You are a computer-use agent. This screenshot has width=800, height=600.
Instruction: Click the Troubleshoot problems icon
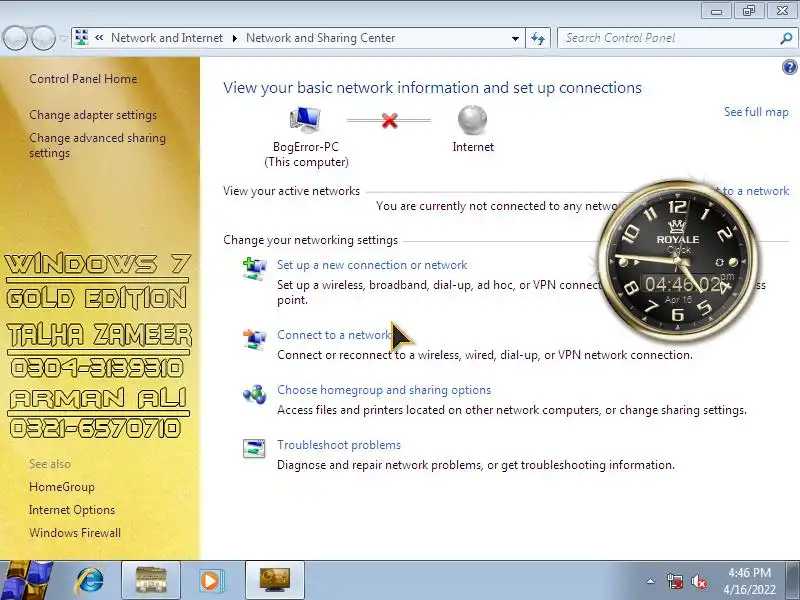tap(254, 448)
